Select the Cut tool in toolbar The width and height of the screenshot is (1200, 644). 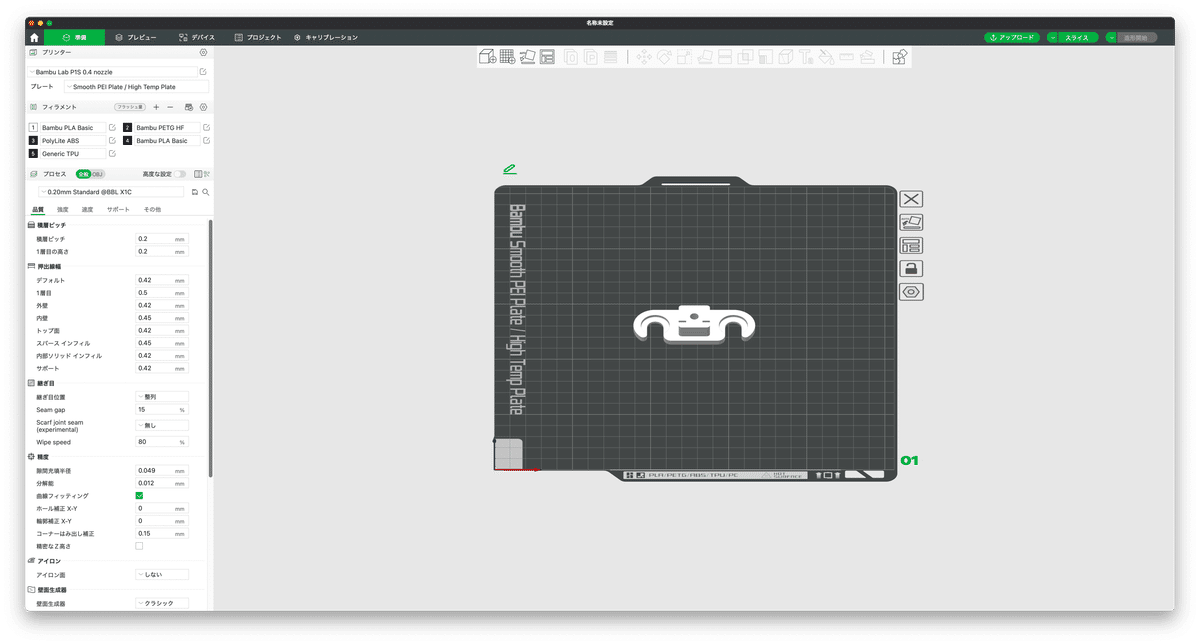click(725, 57)
